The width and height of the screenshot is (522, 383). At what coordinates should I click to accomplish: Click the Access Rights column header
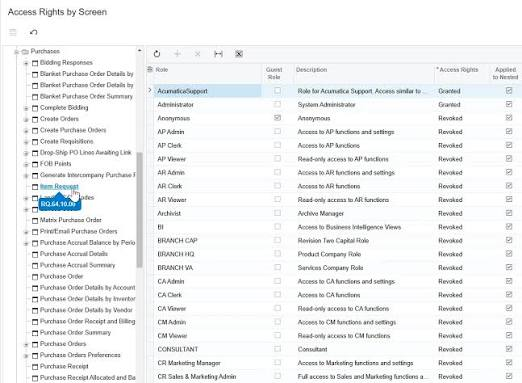coord(457,70)
